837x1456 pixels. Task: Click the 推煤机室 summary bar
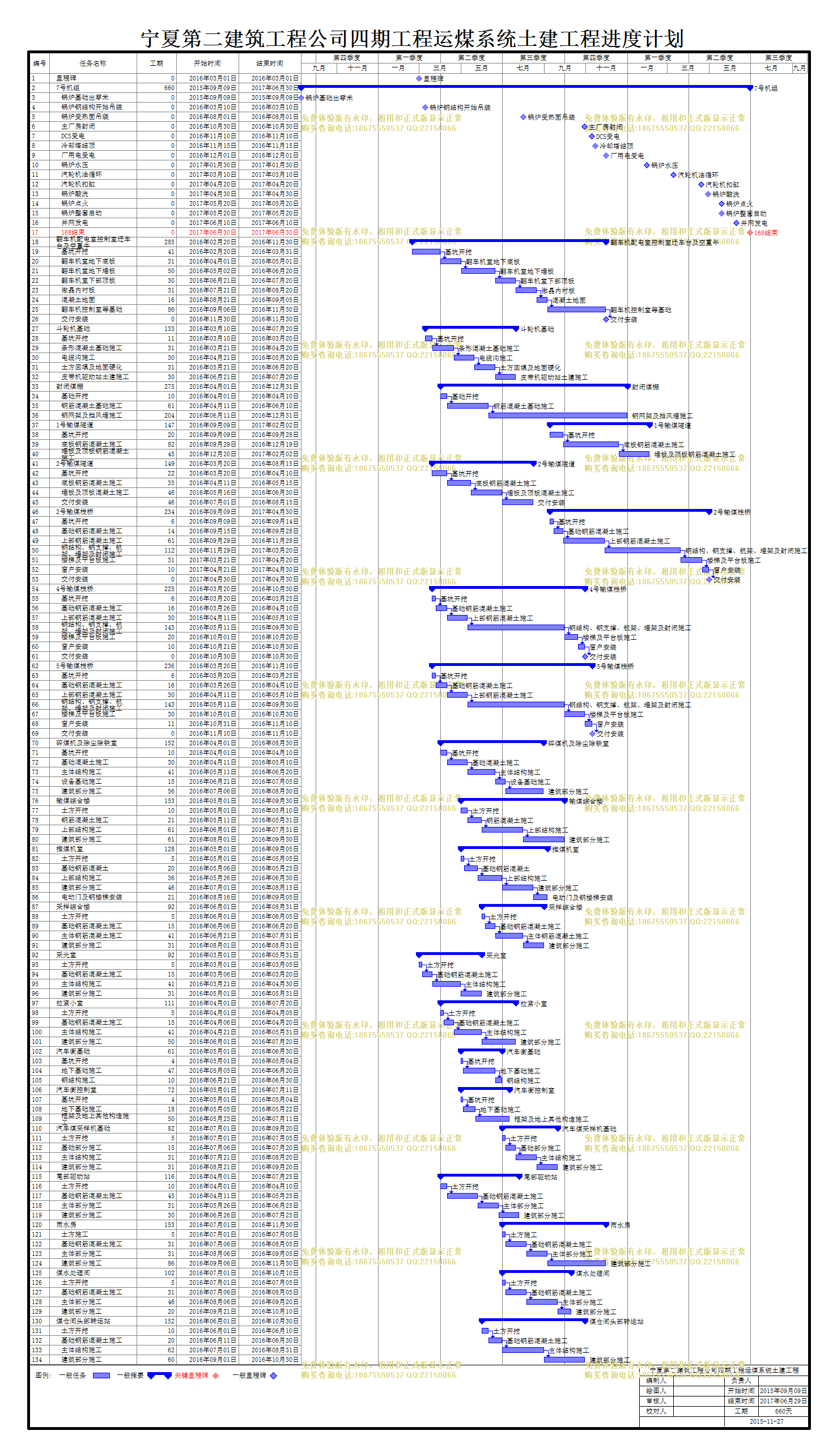505,848
